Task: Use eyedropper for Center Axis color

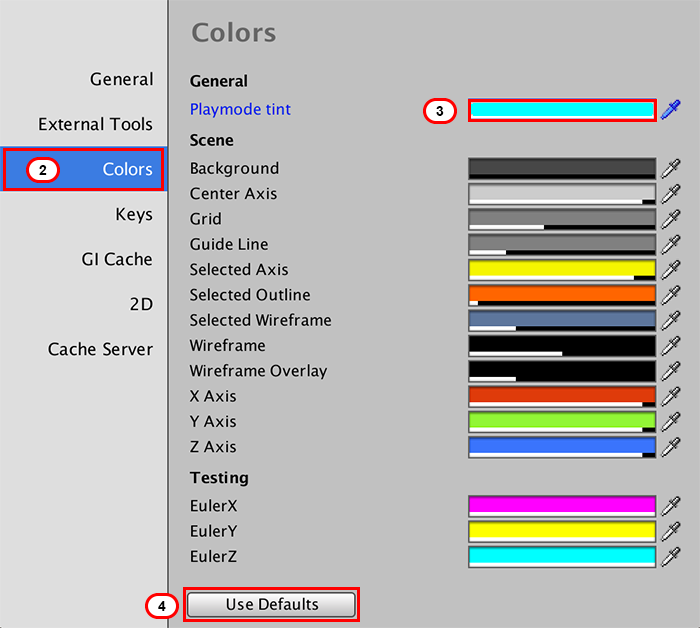Action: [x=671, y=194]
